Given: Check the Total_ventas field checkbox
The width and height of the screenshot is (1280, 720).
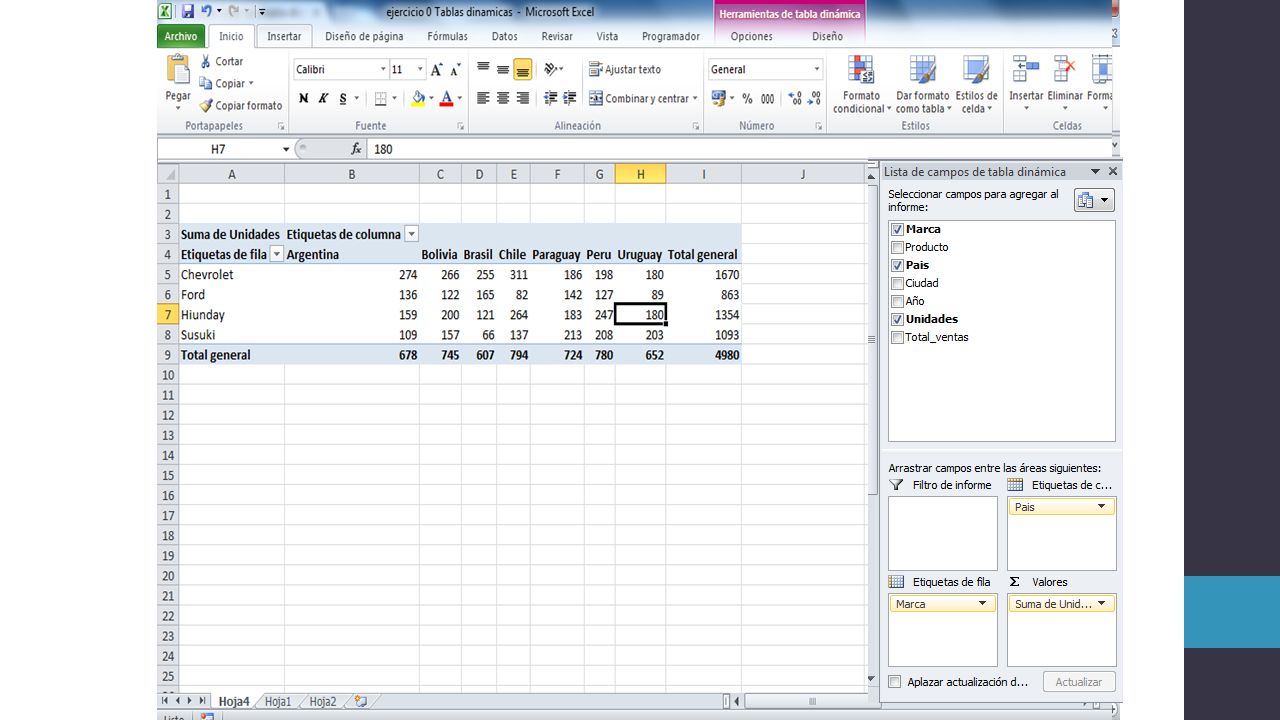Looking at the screenshot, I should click(897, 337).
